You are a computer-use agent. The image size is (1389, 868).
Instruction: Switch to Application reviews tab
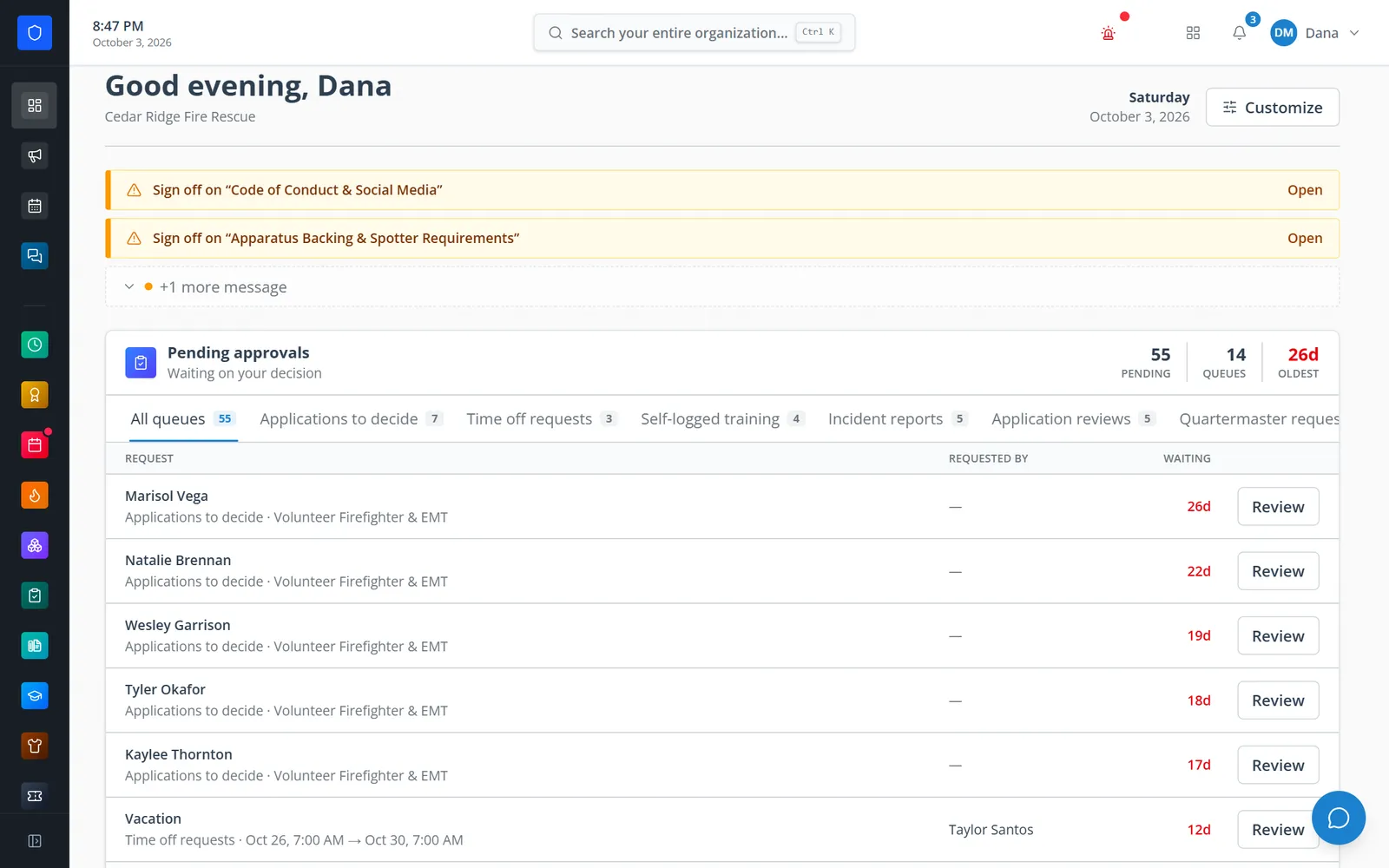pos(1074,419)
